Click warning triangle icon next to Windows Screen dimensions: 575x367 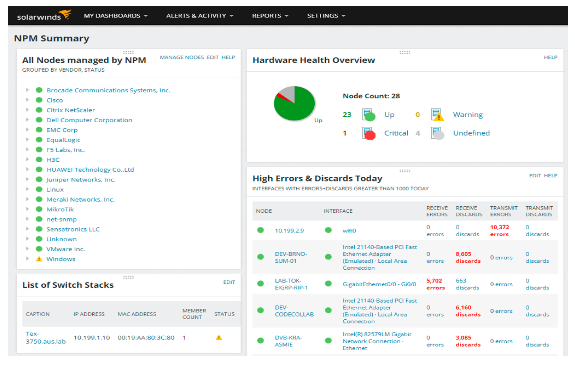(x=39, y=258)
